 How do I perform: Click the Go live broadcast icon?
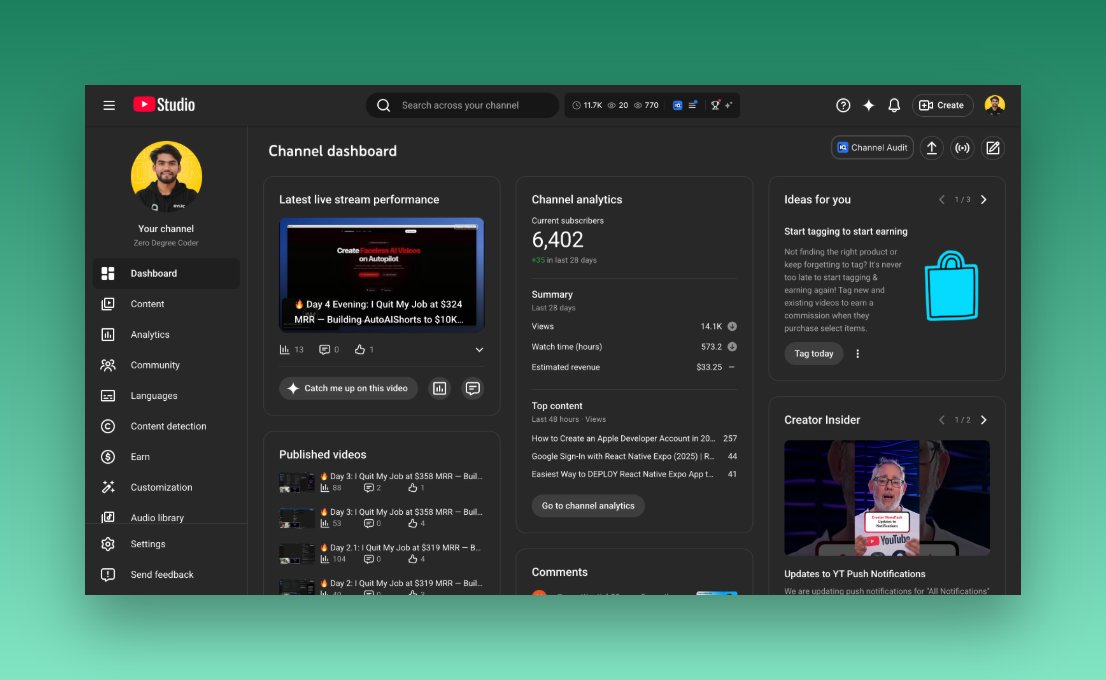click(x=962, y=147)
